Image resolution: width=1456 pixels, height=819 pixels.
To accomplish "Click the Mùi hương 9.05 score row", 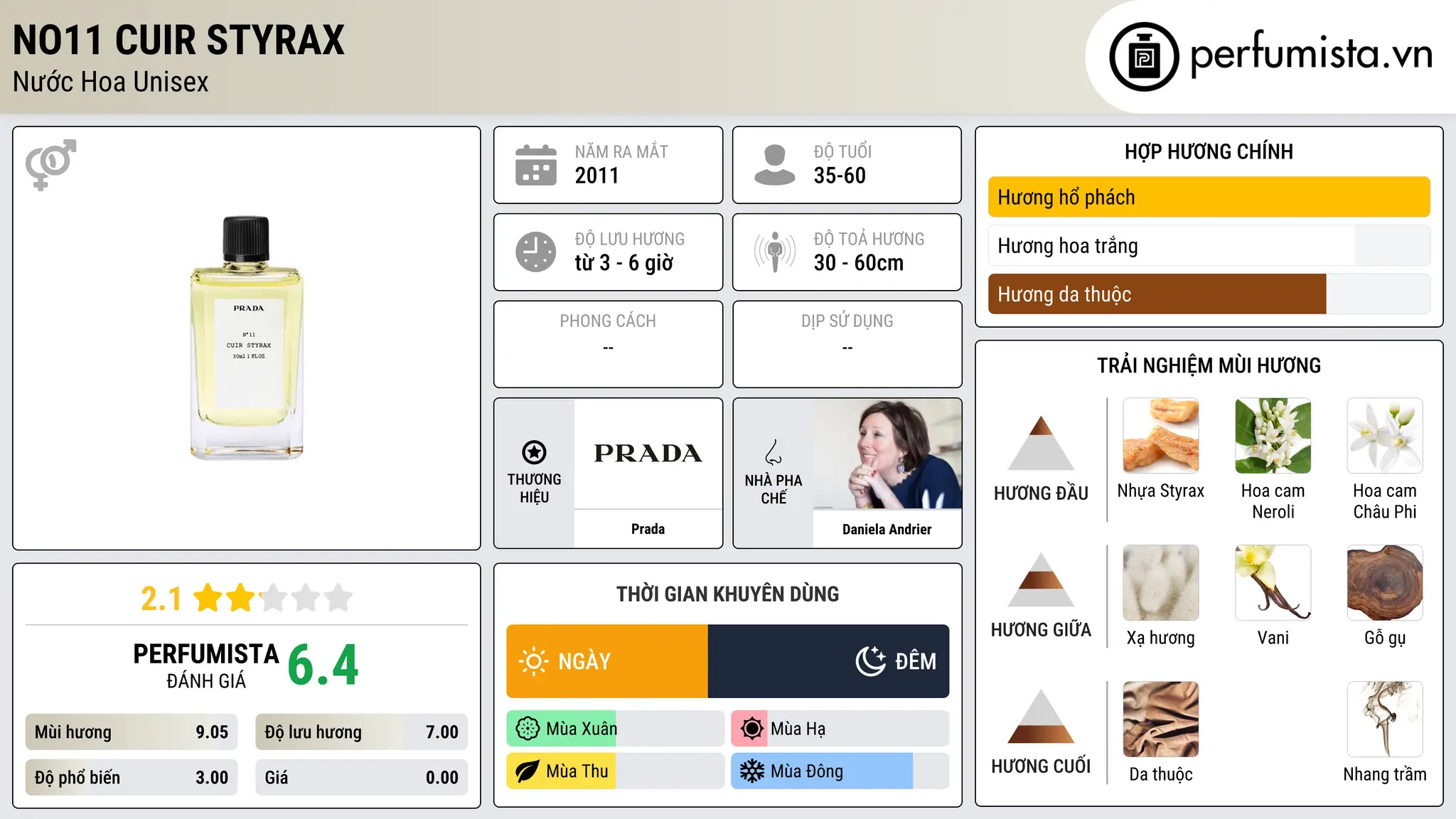I will tap(132, 732).
